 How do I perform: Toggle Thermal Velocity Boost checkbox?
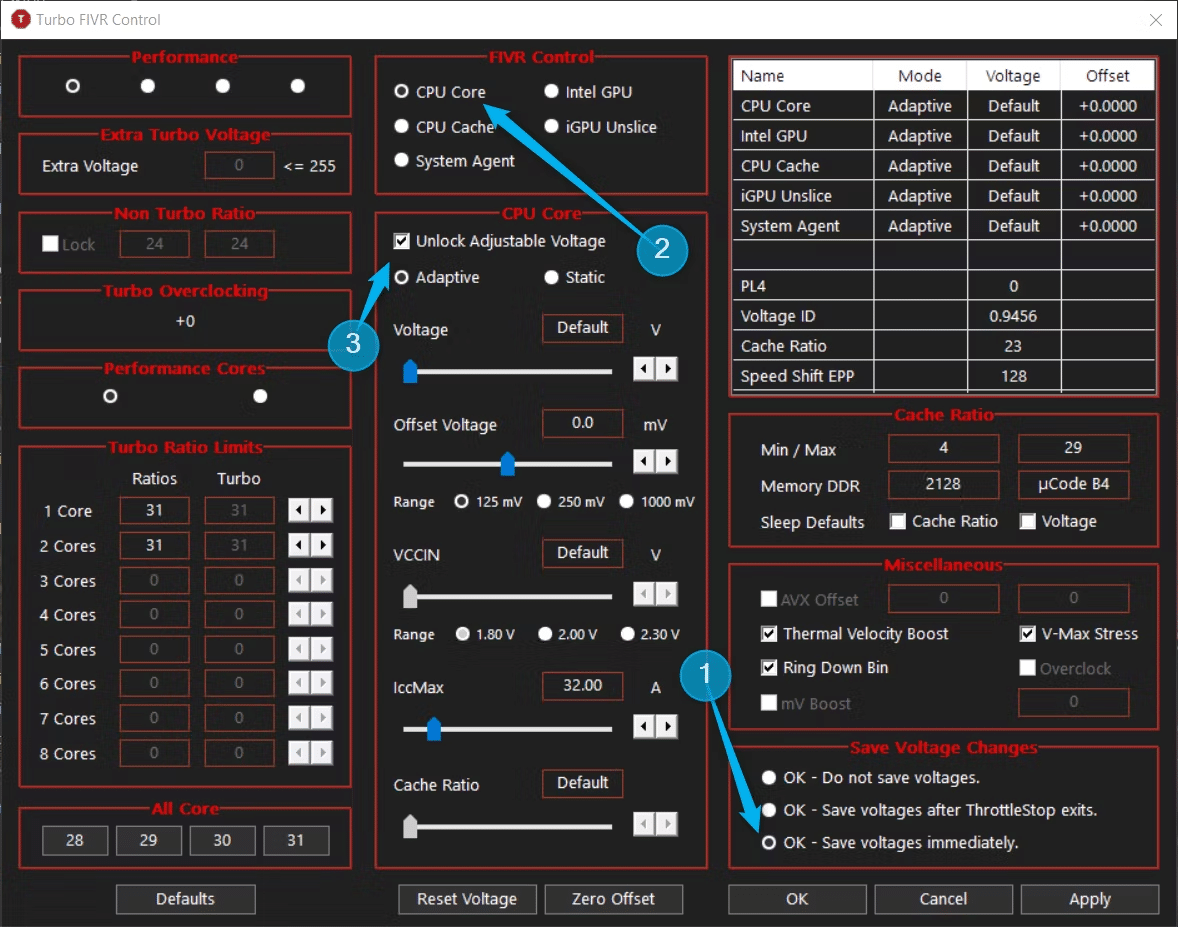click(x=769, y=634)
